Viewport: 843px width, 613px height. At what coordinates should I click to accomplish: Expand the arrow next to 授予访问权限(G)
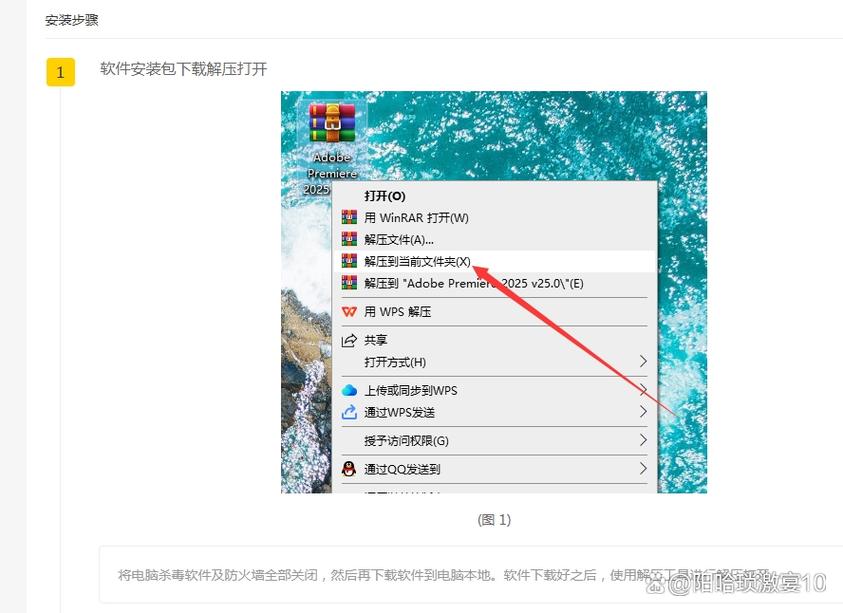[643, 440]
